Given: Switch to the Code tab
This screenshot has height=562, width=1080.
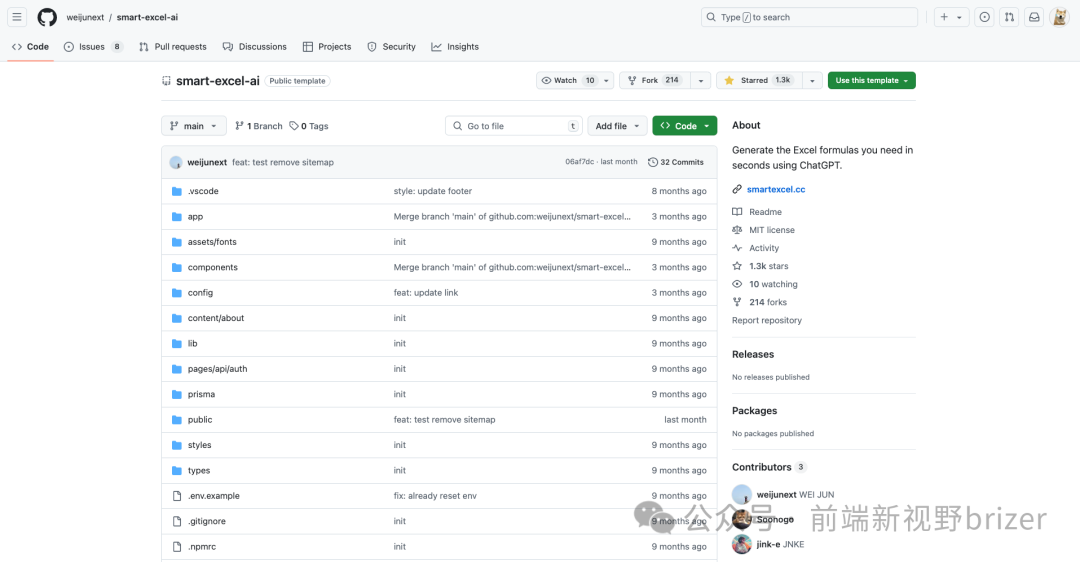Looking at the screenshot, I should 31,47.
